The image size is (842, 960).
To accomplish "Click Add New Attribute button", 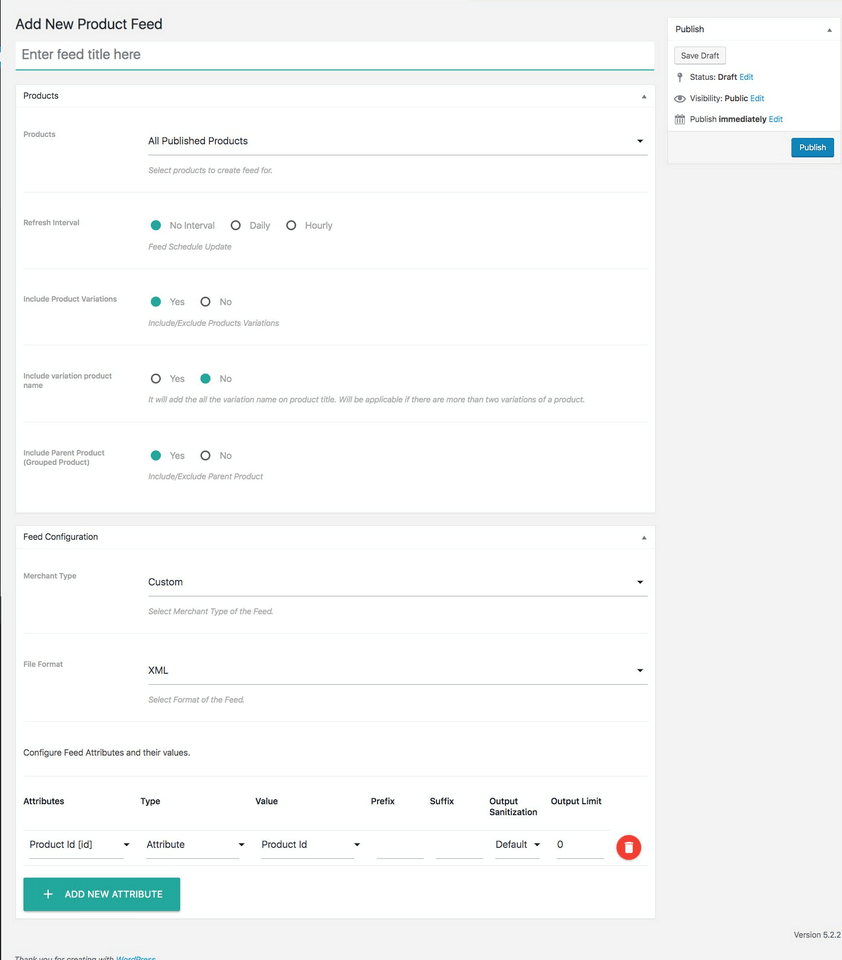I will pyautogui.click(x=102, y=894).
